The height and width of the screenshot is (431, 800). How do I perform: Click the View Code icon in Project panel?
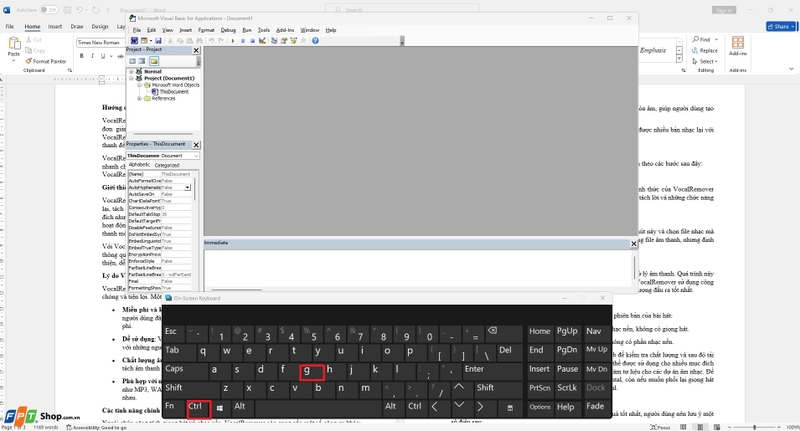click(131, 61)
